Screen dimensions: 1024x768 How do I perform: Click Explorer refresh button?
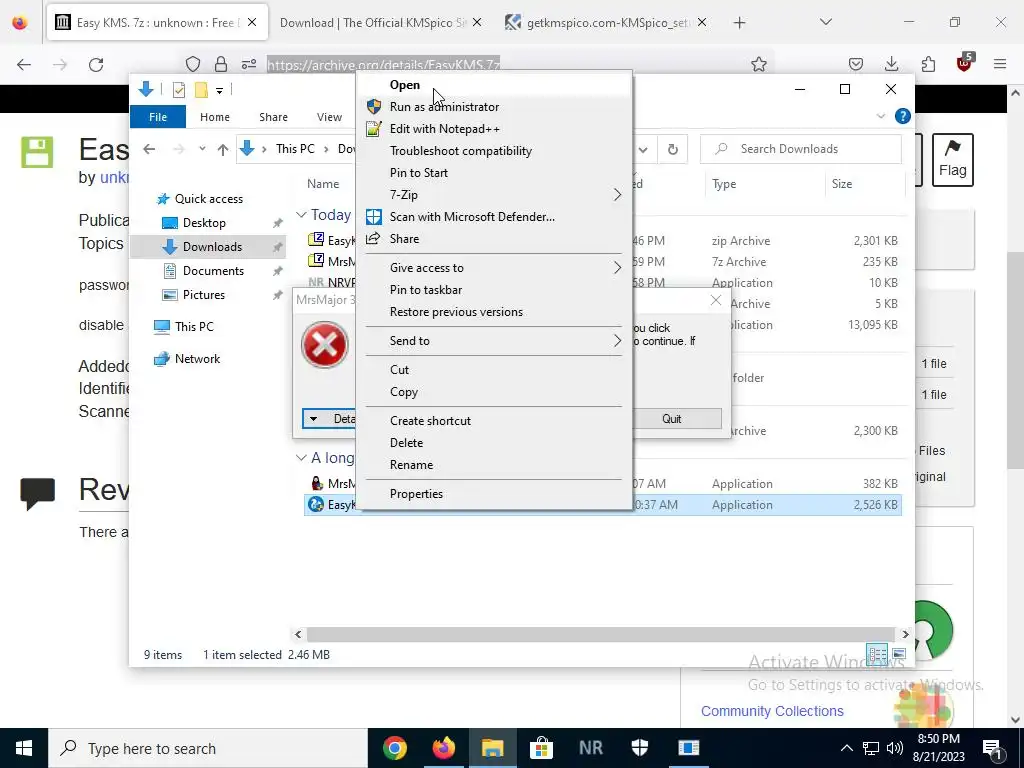tap(673, 150)
